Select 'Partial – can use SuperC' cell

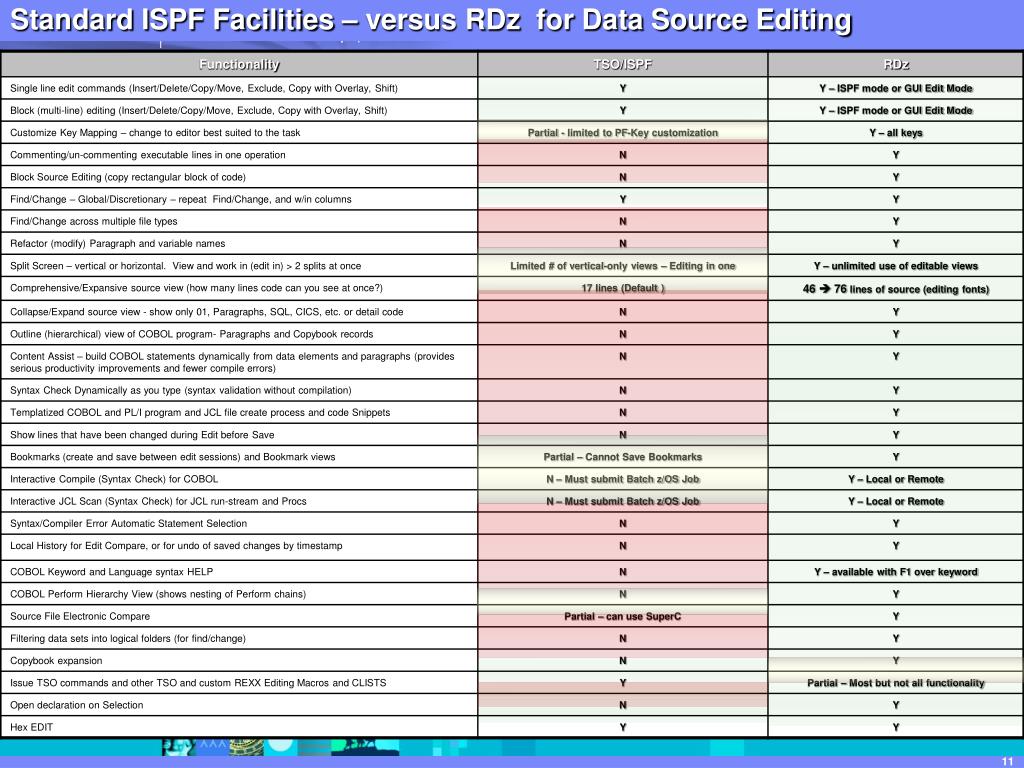[x=622, y=616]
